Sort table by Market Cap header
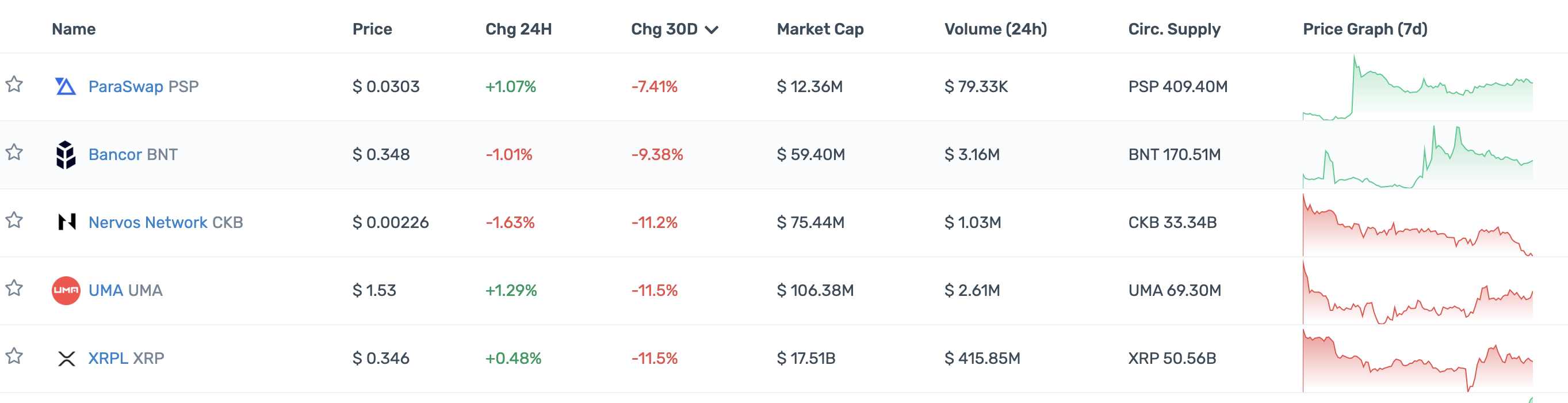The width and height of the screenshot is (1568, 403). (x=820, y=29)
